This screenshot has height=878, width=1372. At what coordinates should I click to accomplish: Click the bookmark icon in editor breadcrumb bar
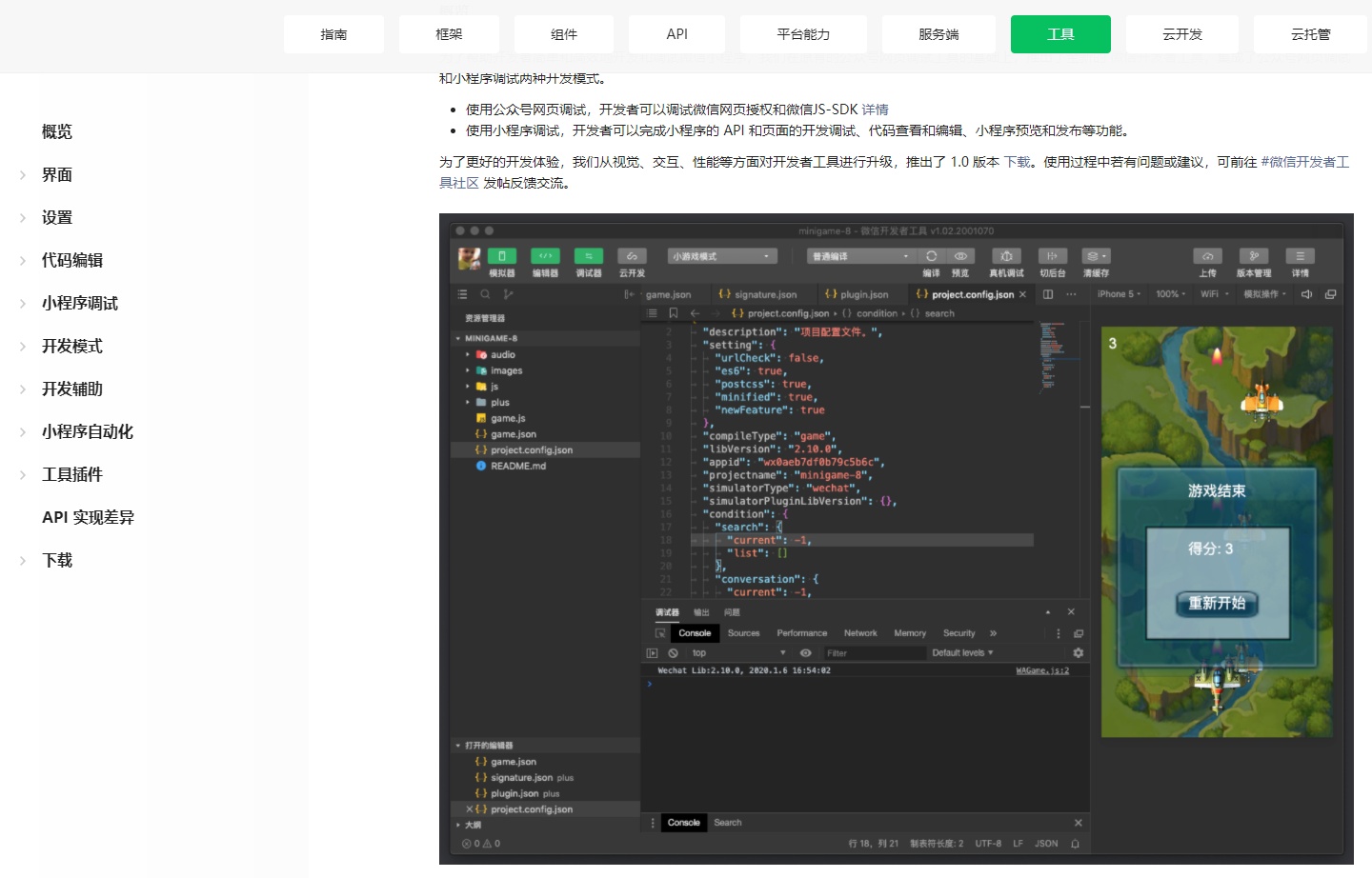click(674, 313)
